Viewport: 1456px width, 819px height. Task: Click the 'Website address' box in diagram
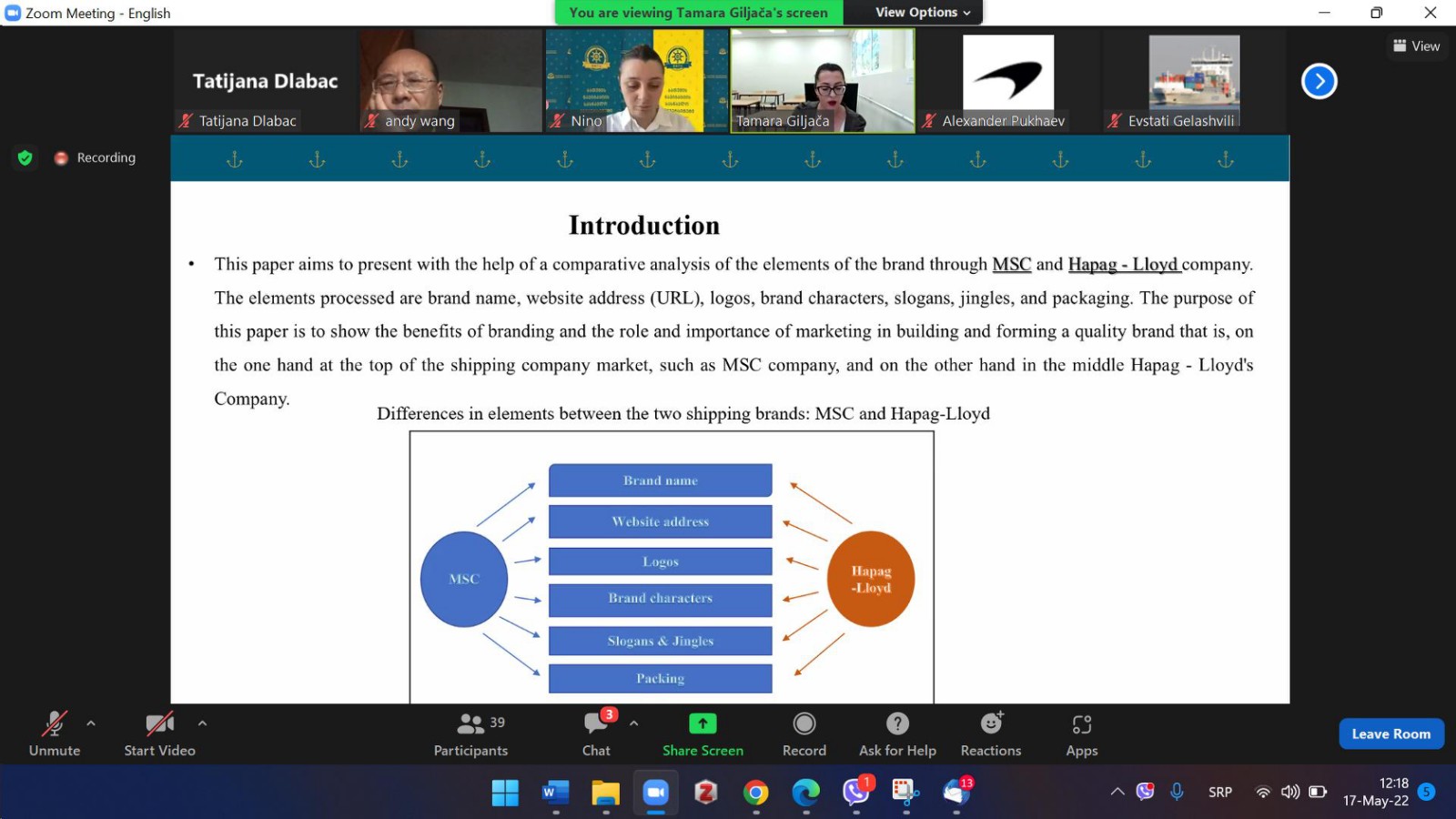click(661, 521)
